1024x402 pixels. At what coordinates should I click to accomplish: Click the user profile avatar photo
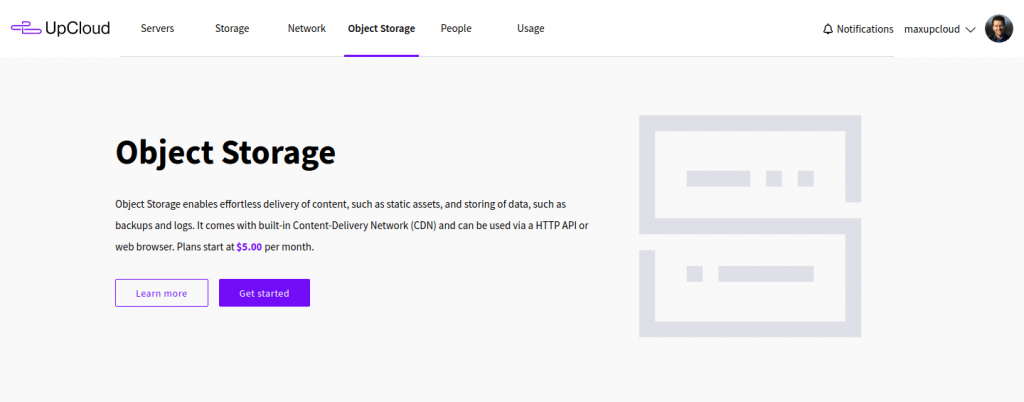click(x=998, y=29)
